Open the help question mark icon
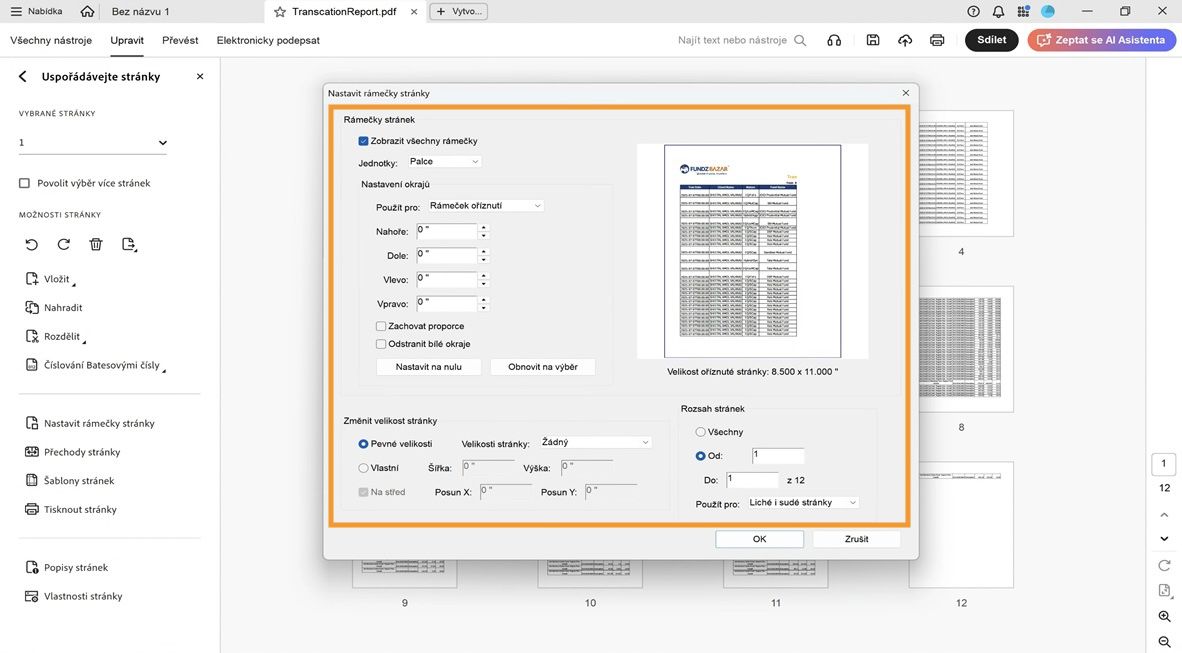1182x653 pixels. click(x=973, y=11)
